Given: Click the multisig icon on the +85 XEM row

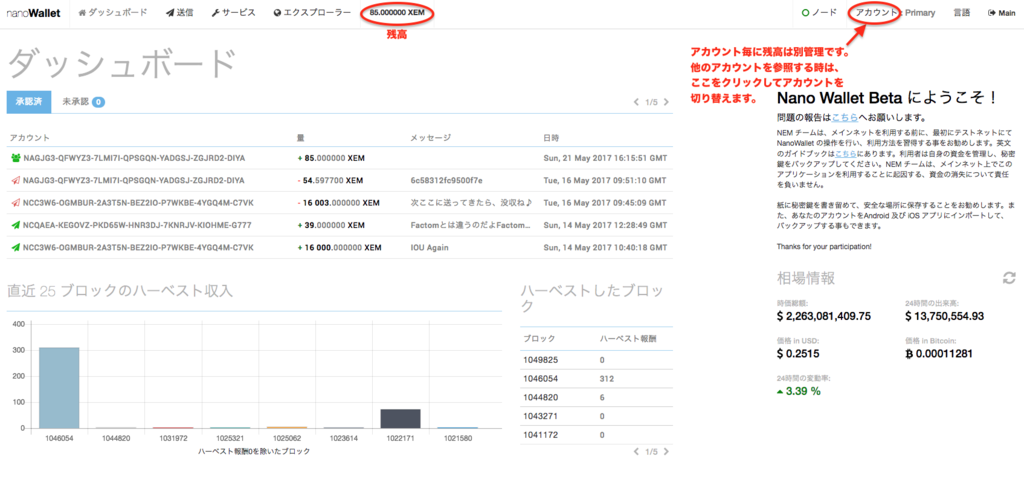Looking at the screenshot, I should 16,158.
